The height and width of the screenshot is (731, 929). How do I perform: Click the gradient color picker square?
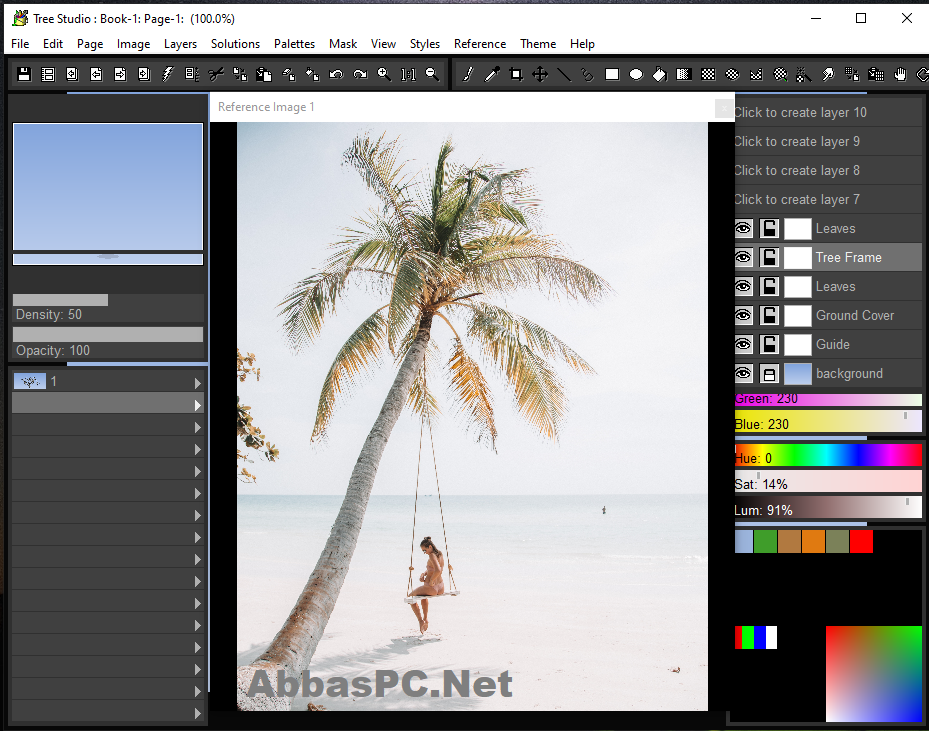coord(874,674)
